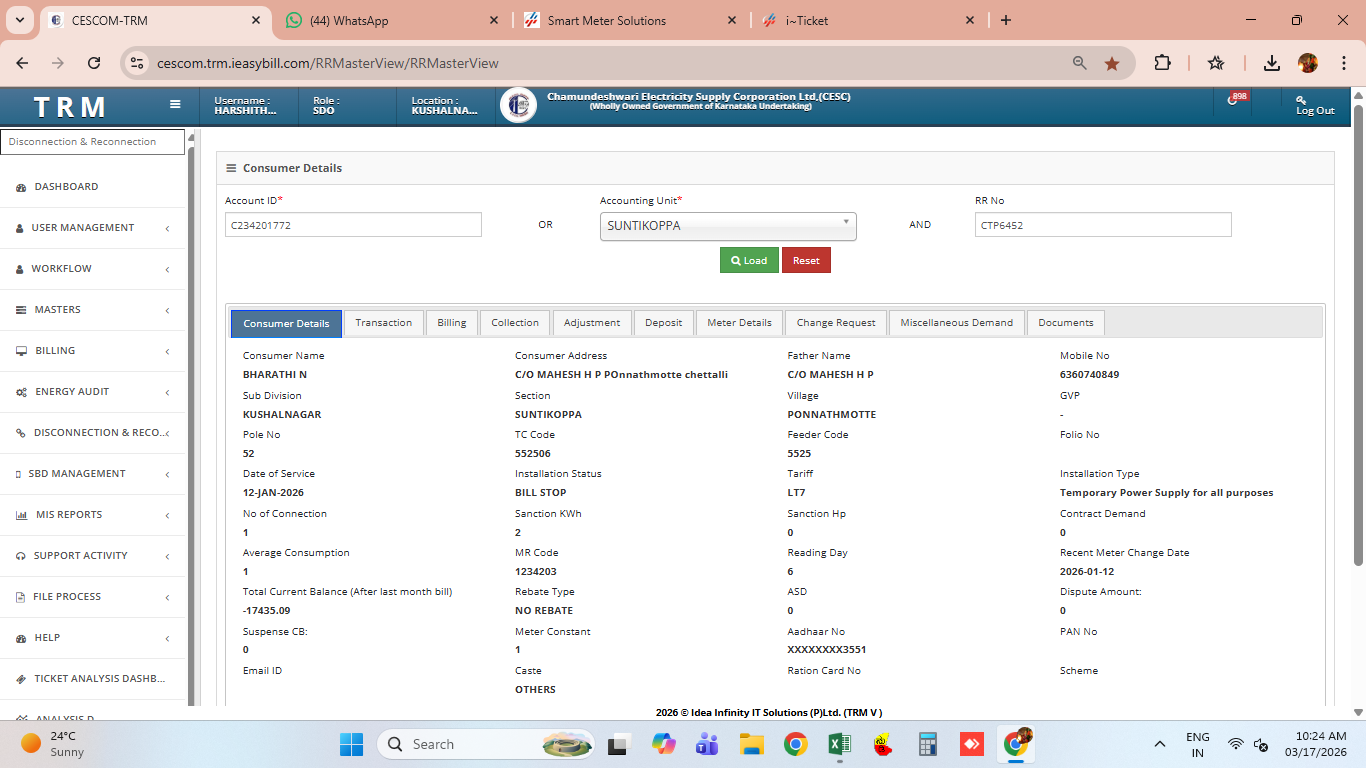Open File Explorer from the taskbar
Screen dimensions: 1366x768
coord(752,744)
